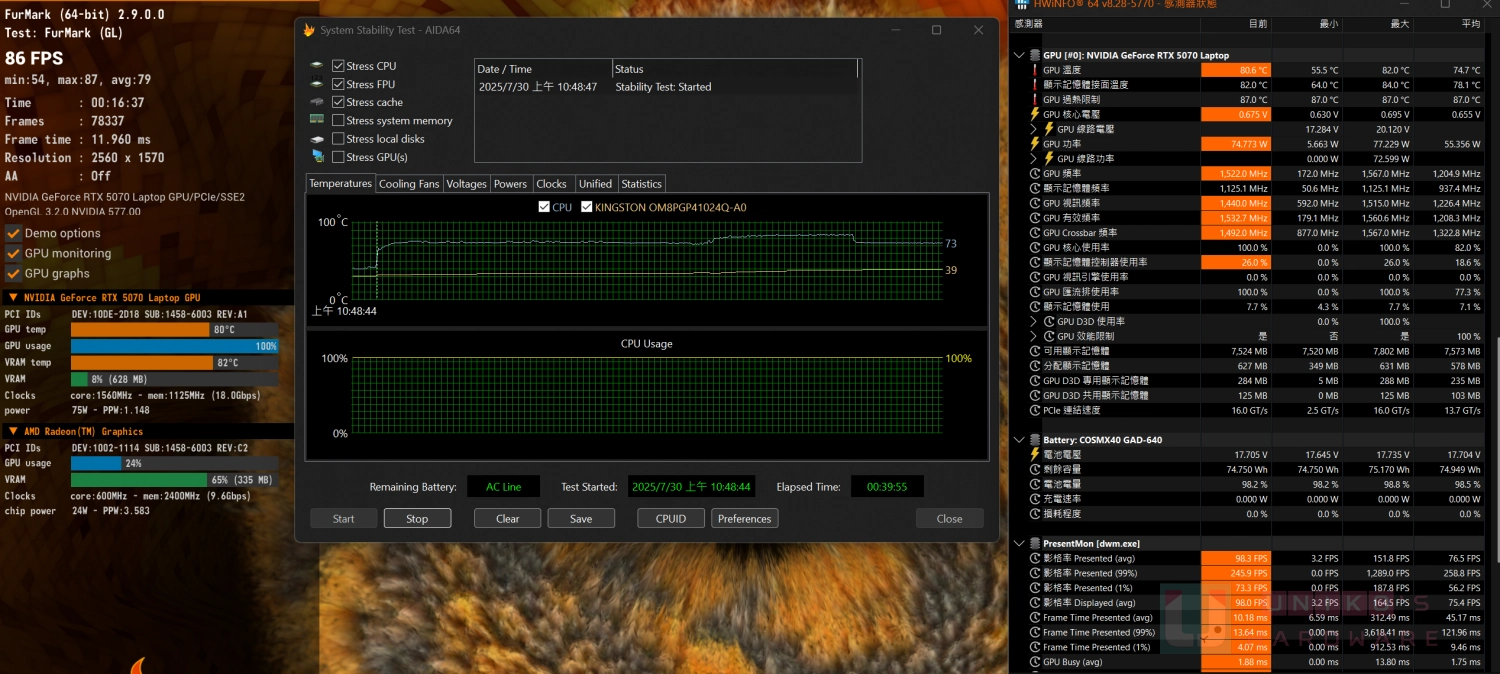Image resolution: width=1500 pixels, height=674 pixels.
Task: Collapse the PresentMon [dwm.exe] group
Action: tap(1020, 544)
